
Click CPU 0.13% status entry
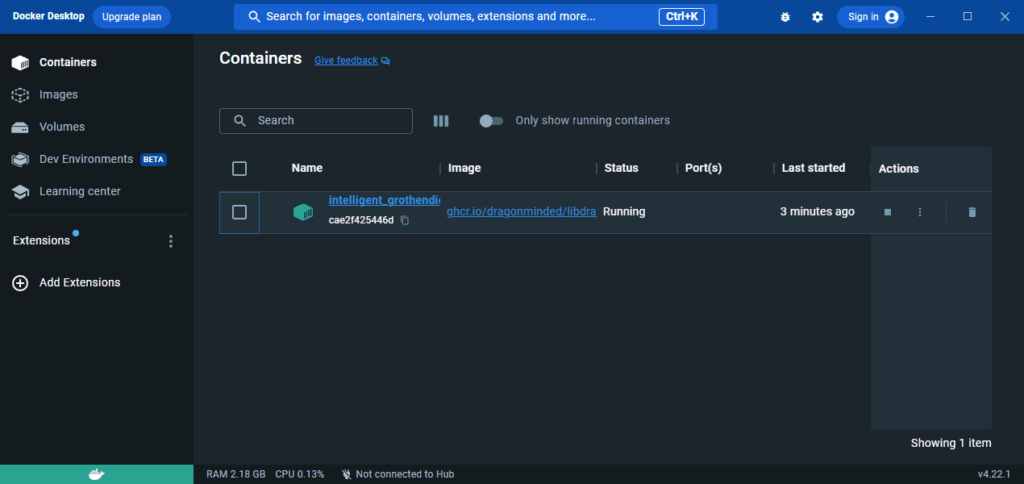(300, 474)
